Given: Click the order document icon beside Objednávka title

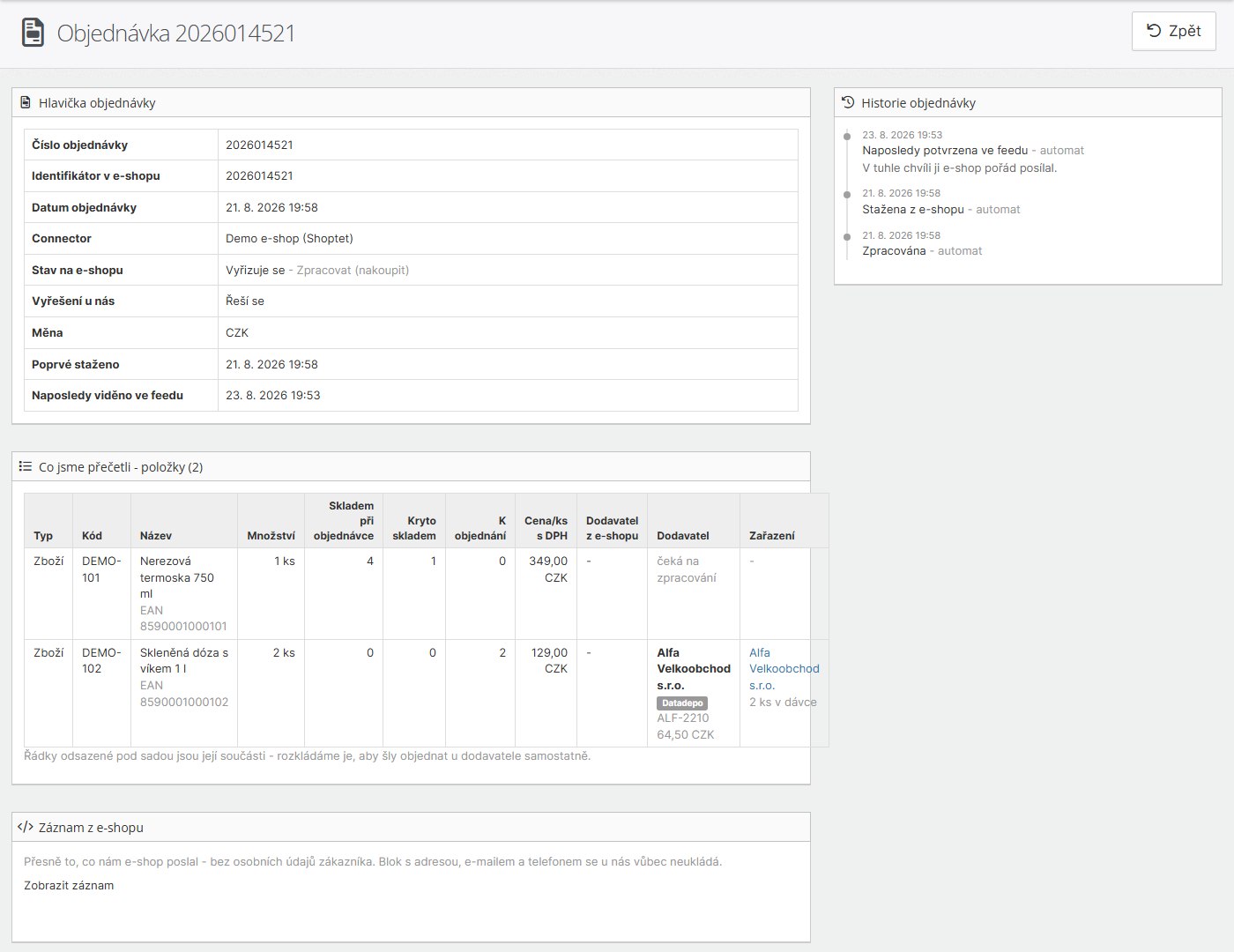Looking at the screenshot, I should point(33,33).
